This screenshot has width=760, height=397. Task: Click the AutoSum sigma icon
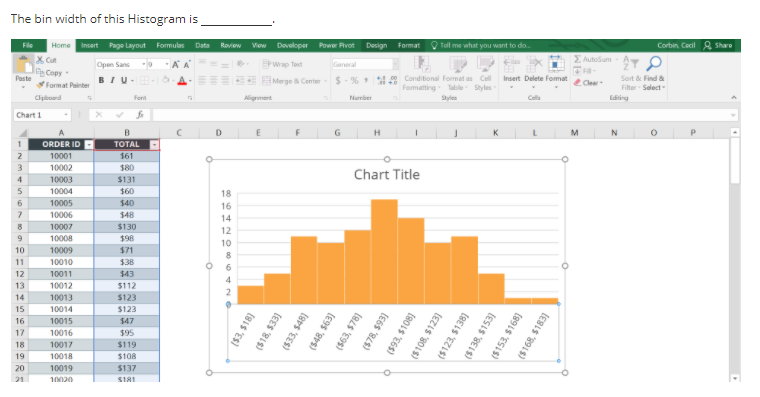coord(577,59)
